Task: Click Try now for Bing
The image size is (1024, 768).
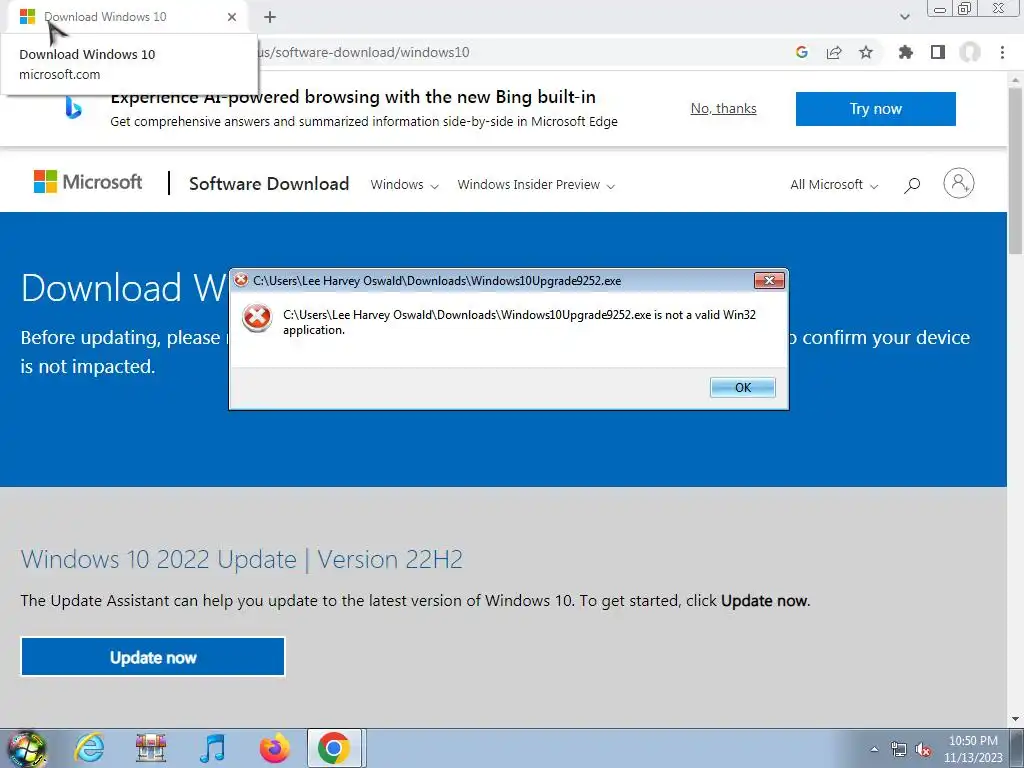Action: (x=875, y=108)
